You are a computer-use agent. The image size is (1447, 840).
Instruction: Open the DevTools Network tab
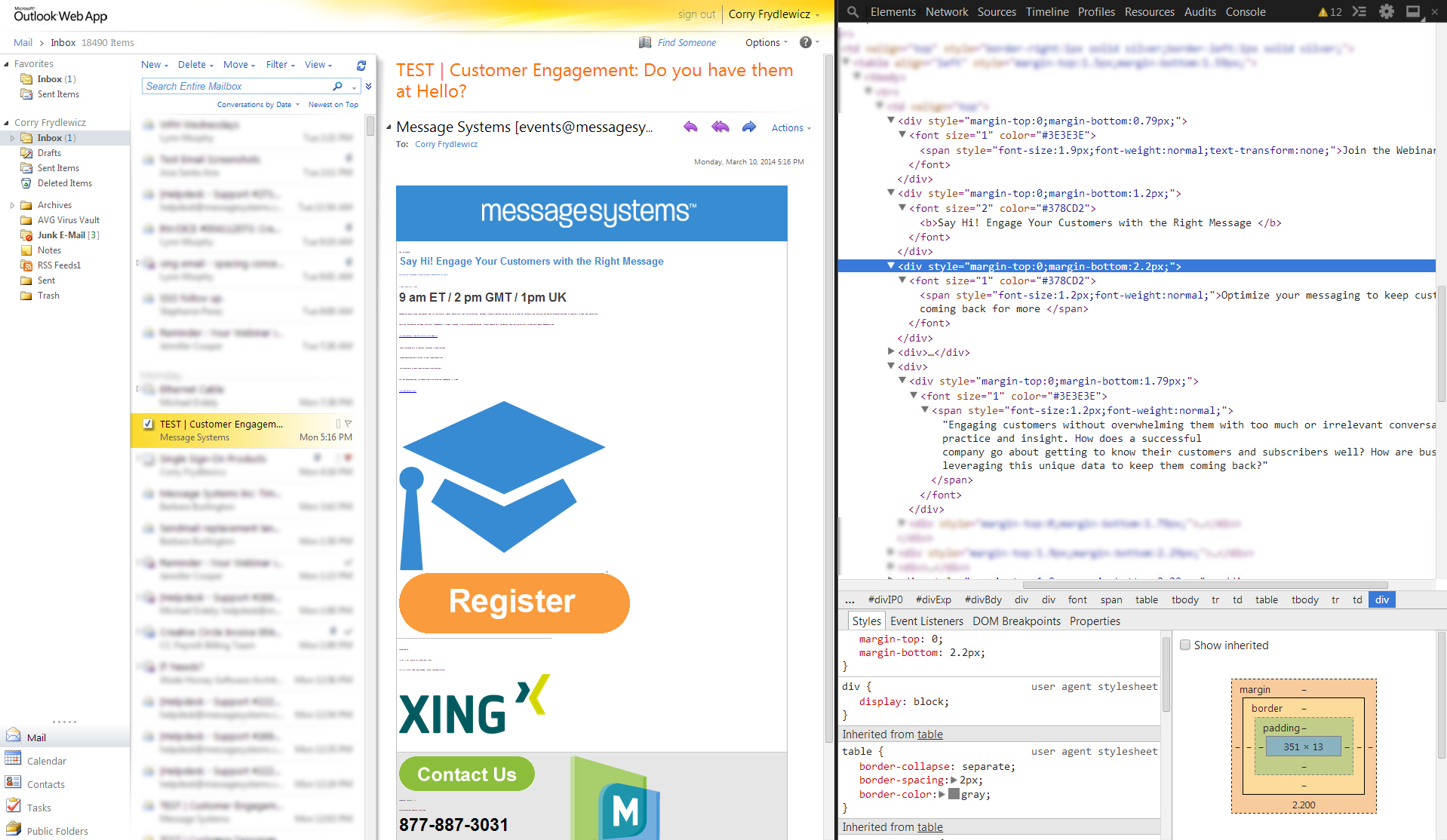coord(947,12)
